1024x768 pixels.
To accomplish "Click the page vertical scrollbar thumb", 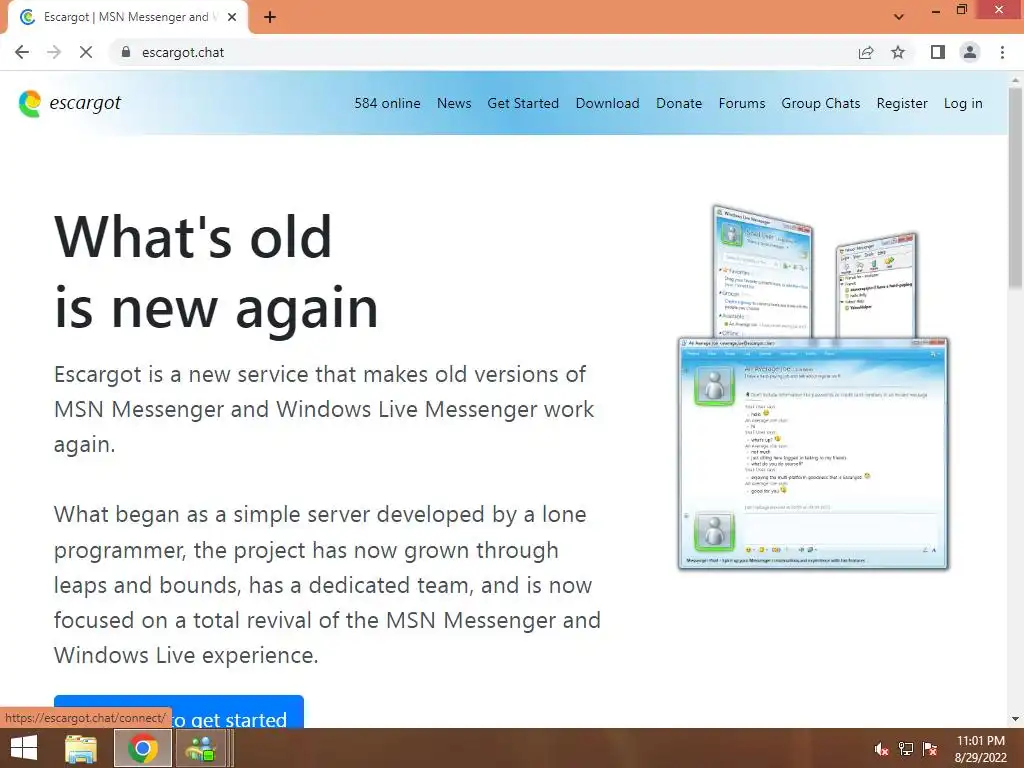I will coord(1016,188).
